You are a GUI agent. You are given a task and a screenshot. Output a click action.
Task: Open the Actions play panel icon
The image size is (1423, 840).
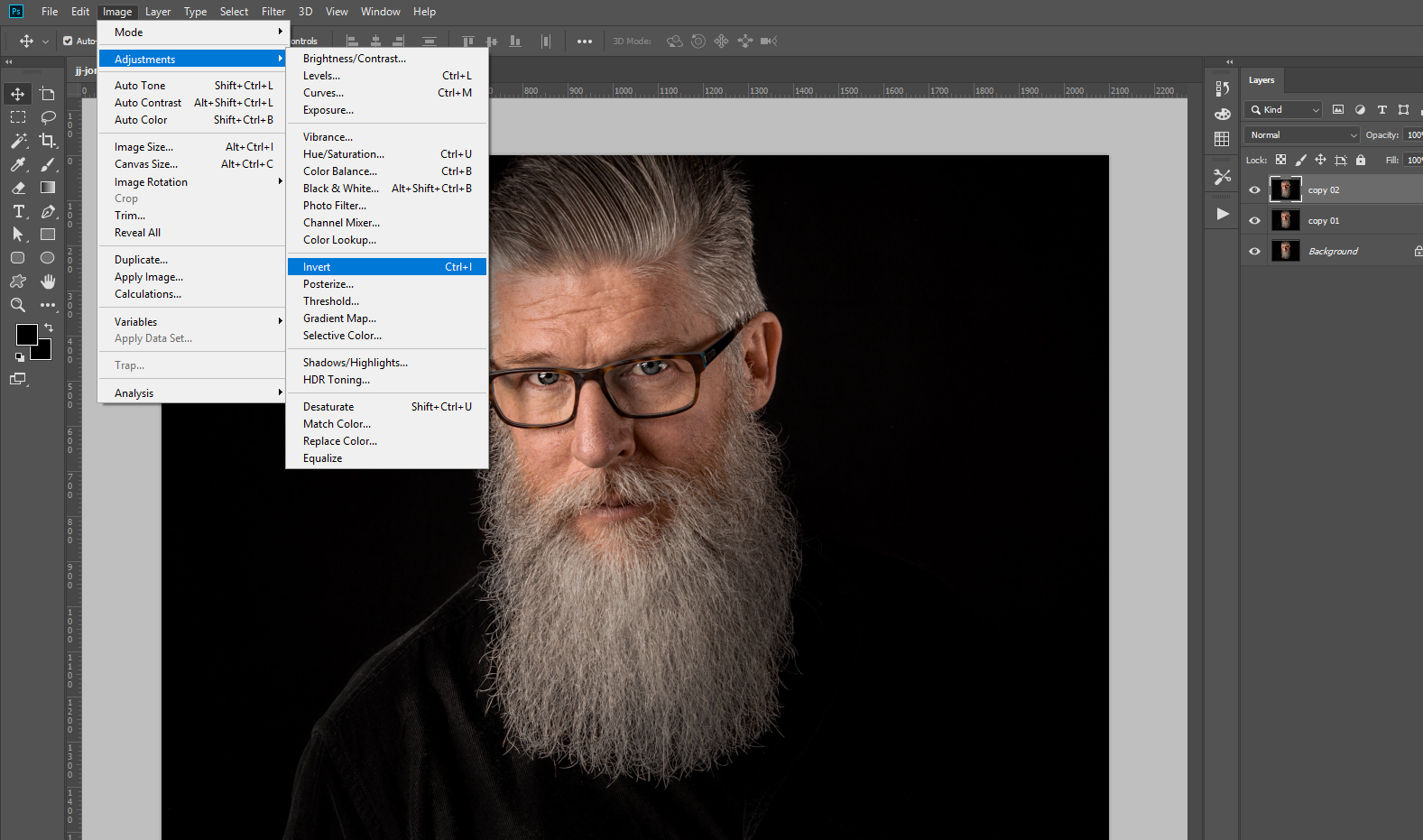pyautogui.click(x=1223, y=214)
